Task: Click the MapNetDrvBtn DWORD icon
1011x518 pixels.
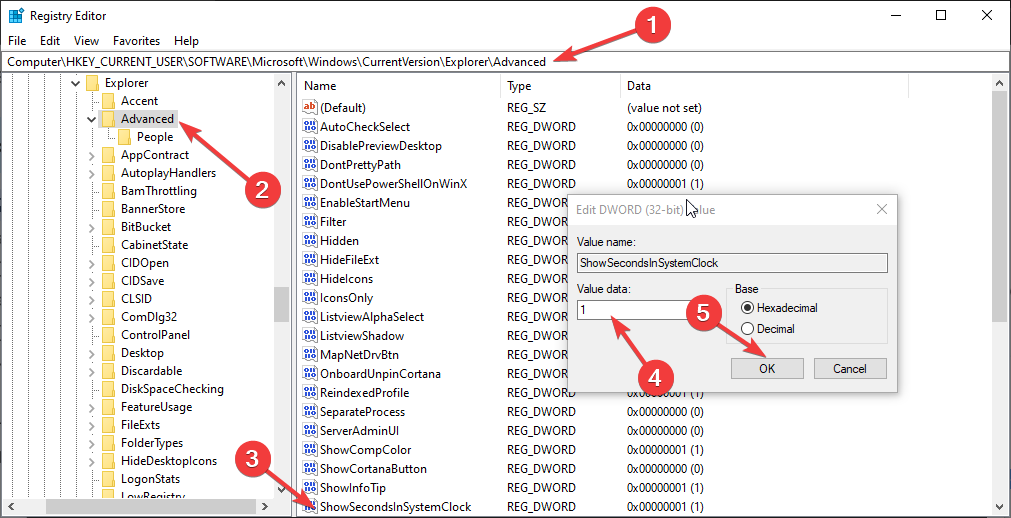Action: pos(310,355)
